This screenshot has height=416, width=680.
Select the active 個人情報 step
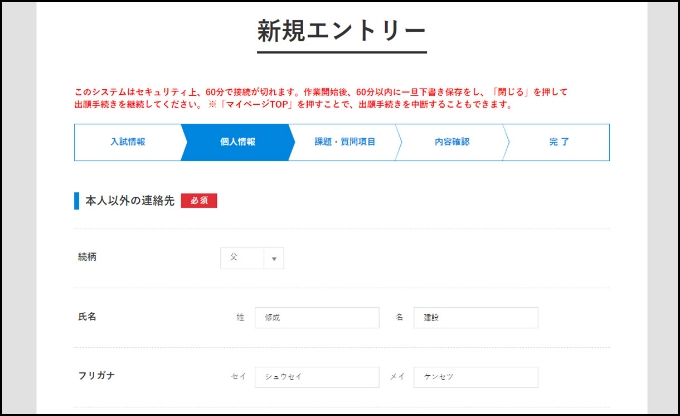point(237,142)
